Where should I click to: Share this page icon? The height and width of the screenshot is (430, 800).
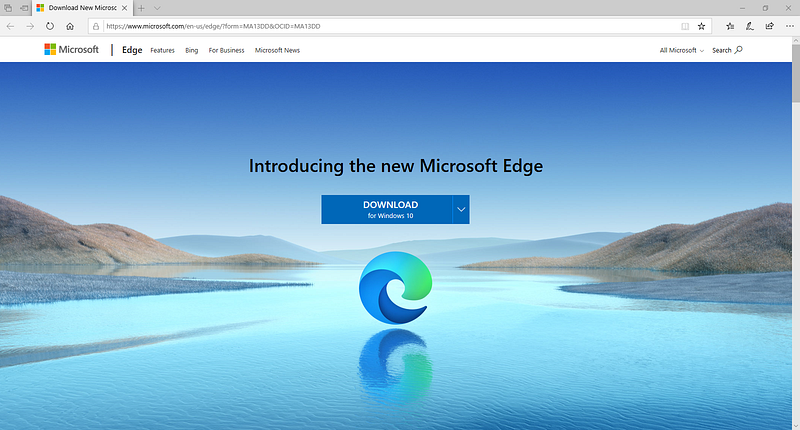click(x=769, y=27)
